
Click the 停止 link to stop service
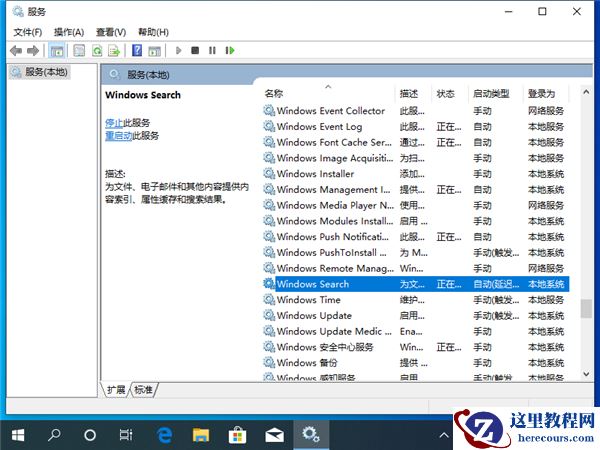click(114, 123)
